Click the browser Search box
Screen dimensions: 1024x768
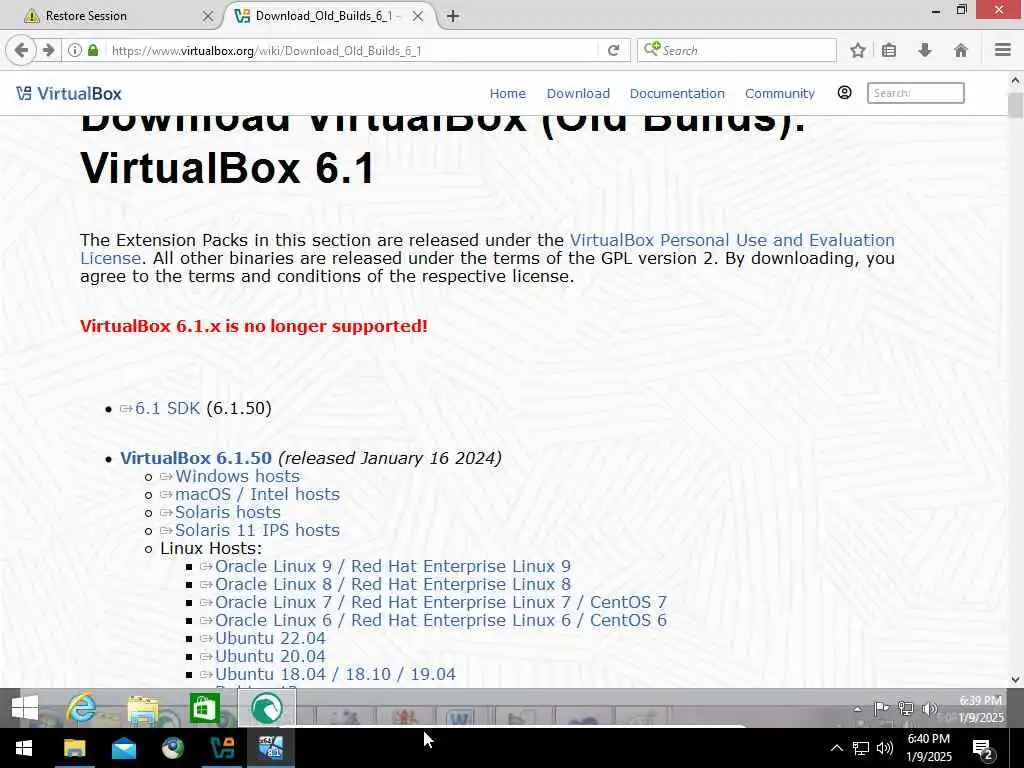[737, 50]
